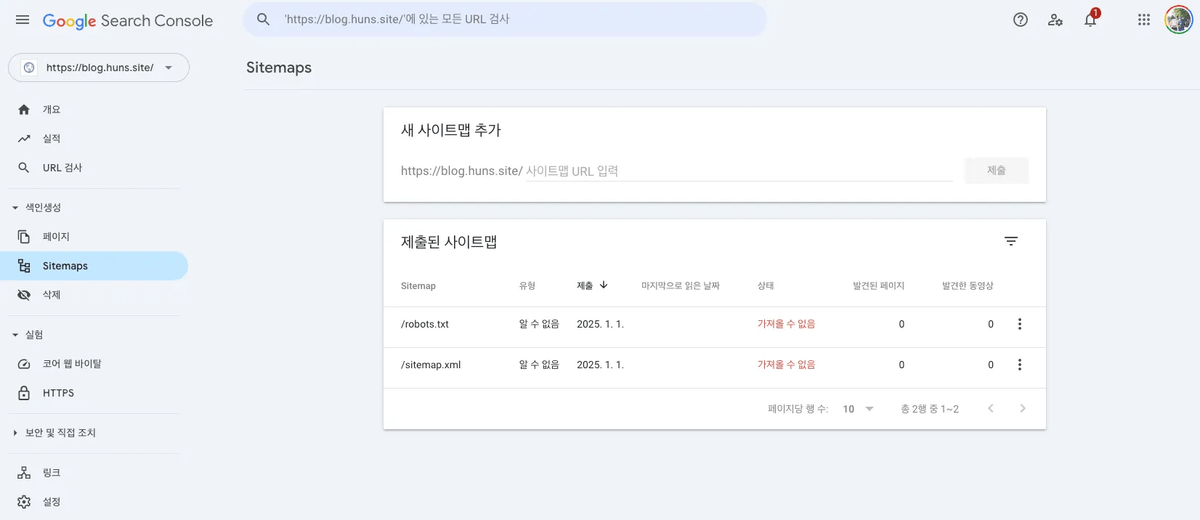
Task: Go to previous page of sitemaps
Action: (991, 408)
